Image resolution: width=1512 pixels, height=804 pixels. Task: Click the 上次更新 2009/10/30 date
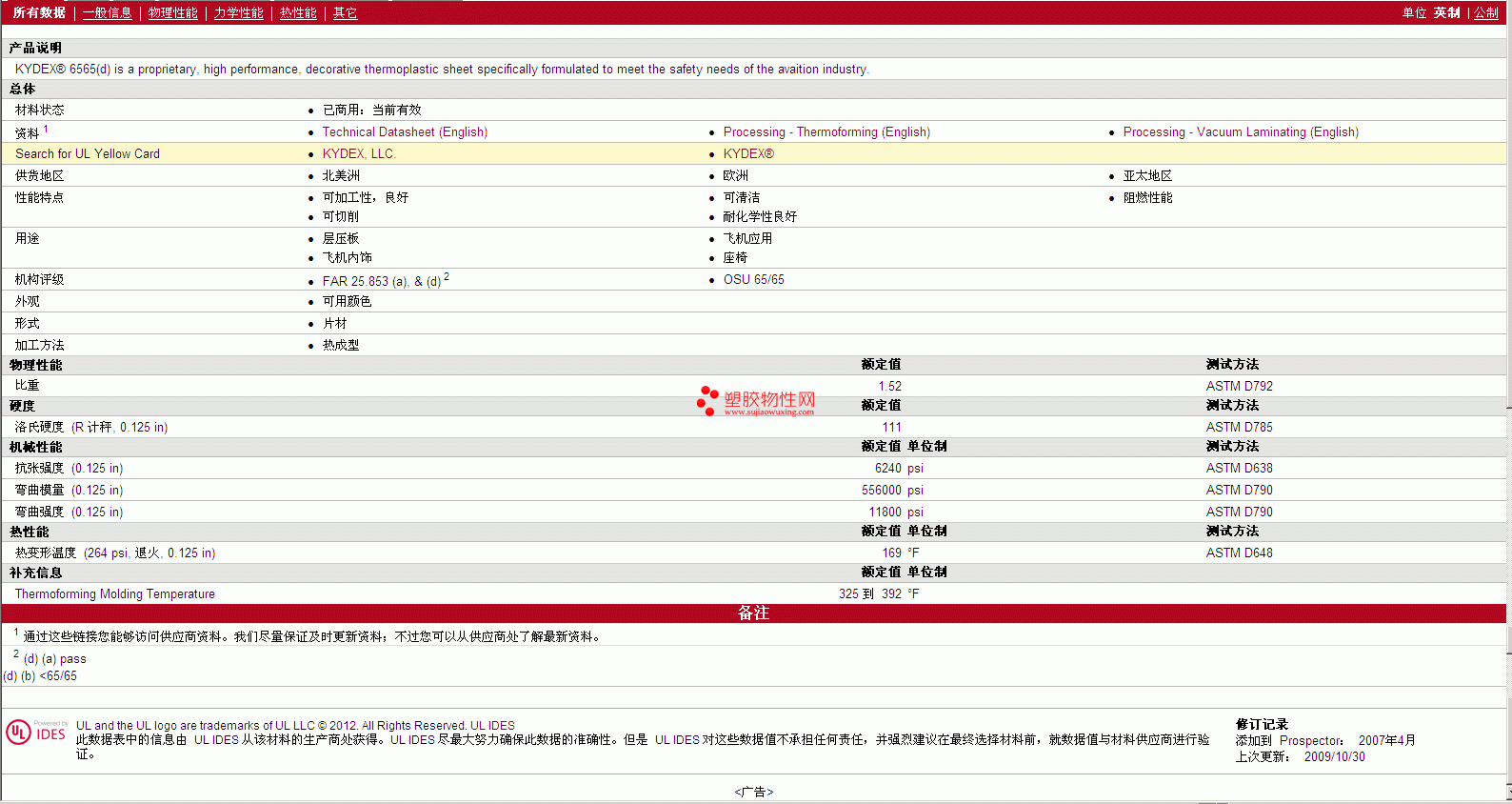(x=1300, y=757)
